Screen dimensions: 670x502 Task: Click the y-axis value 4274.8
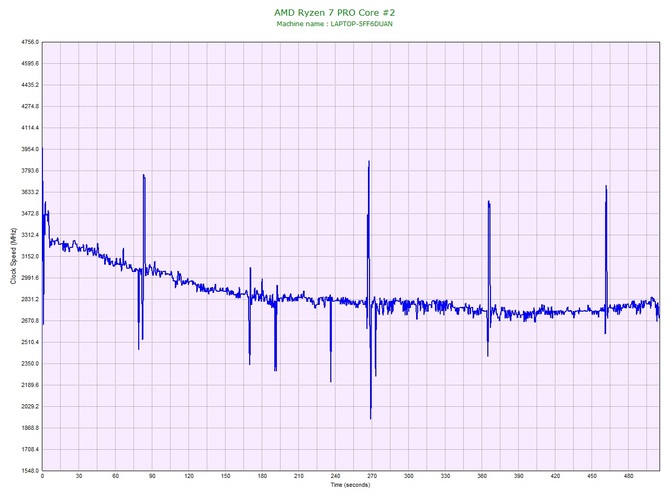pos(30,106)
